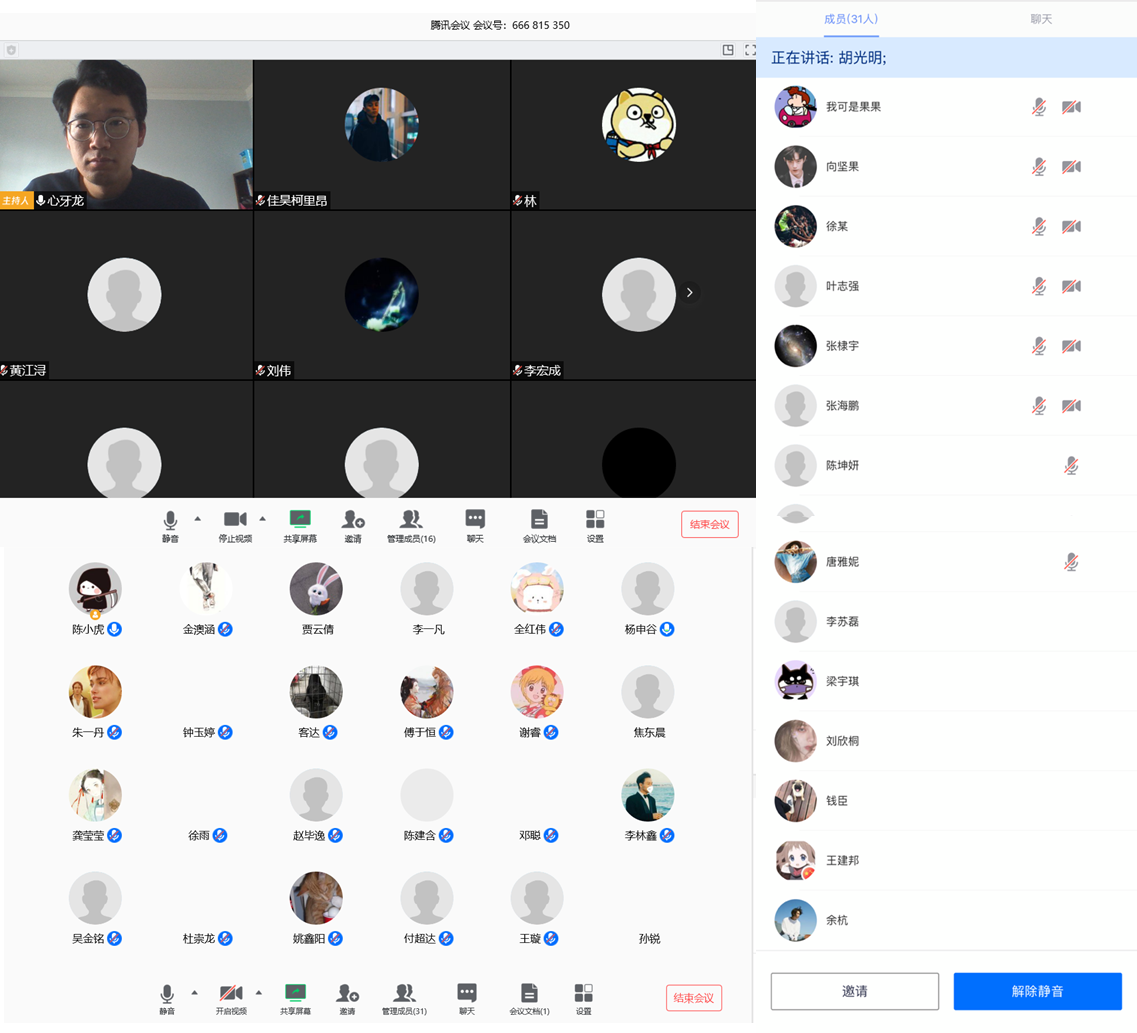This screenshot has height=1033, width=1137.
Task: Click the 停止视频 camera icon
Action: click(235, 519)
